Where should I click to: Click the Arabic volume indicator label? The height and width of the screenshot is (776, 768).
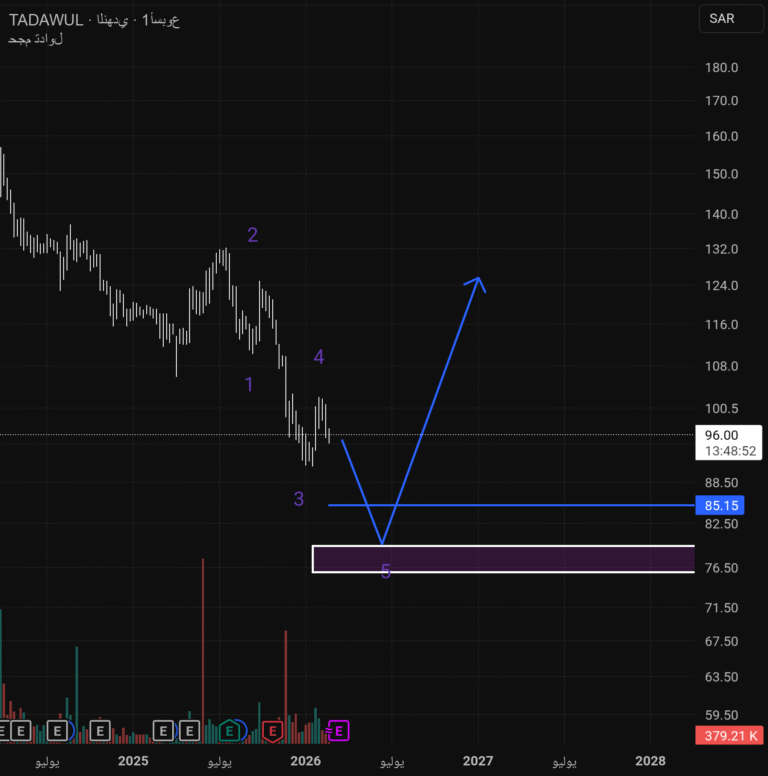click(x=35, y=40)
